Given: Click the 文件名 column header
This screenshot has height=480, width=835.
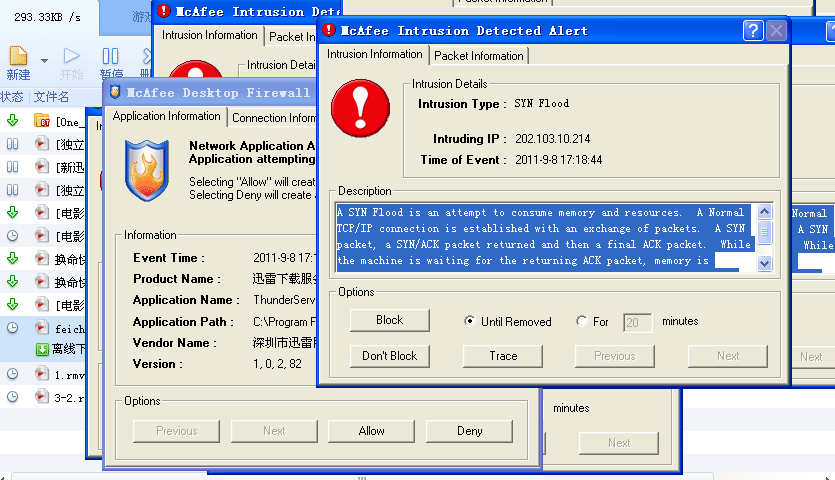Looking at the screenshot, I should coord(51,97).
